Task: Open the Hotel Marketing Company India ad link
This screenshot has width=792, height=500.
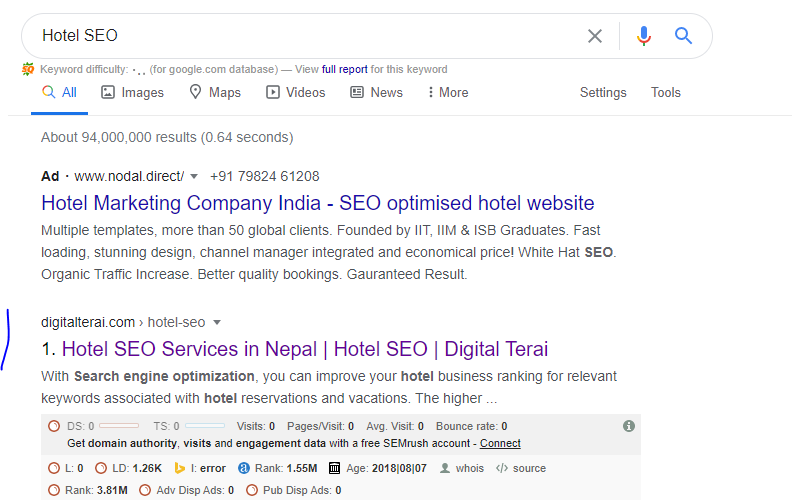Action: click(x=318, y=203)
